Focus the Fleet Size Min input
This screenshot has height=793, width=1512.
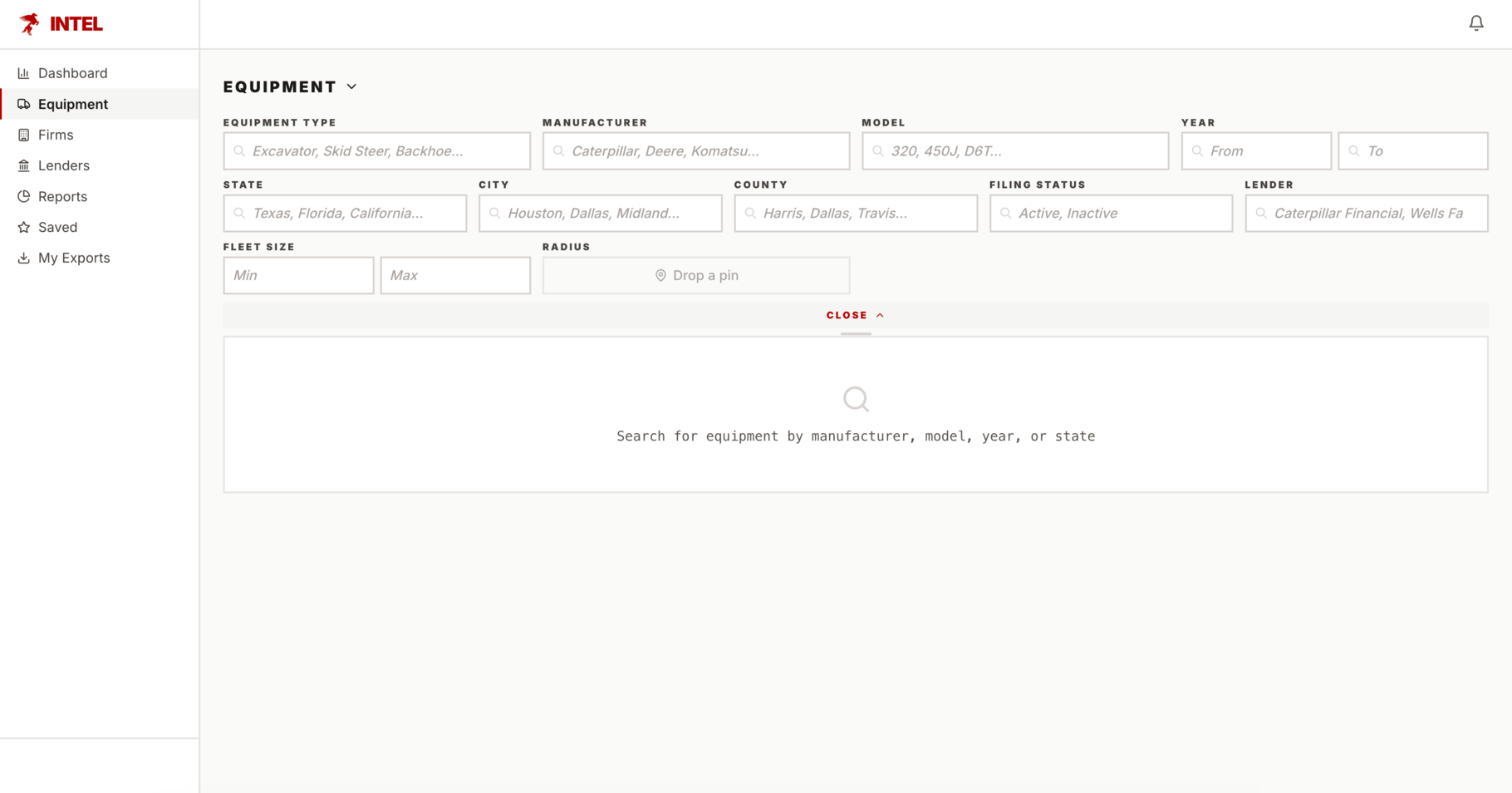[x=298, y=276]
